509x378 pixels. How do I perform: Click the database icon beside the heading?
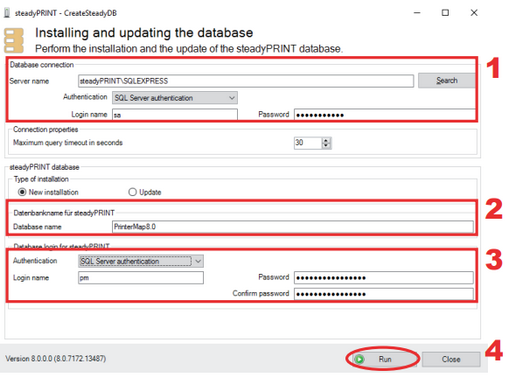click(14, 41)
